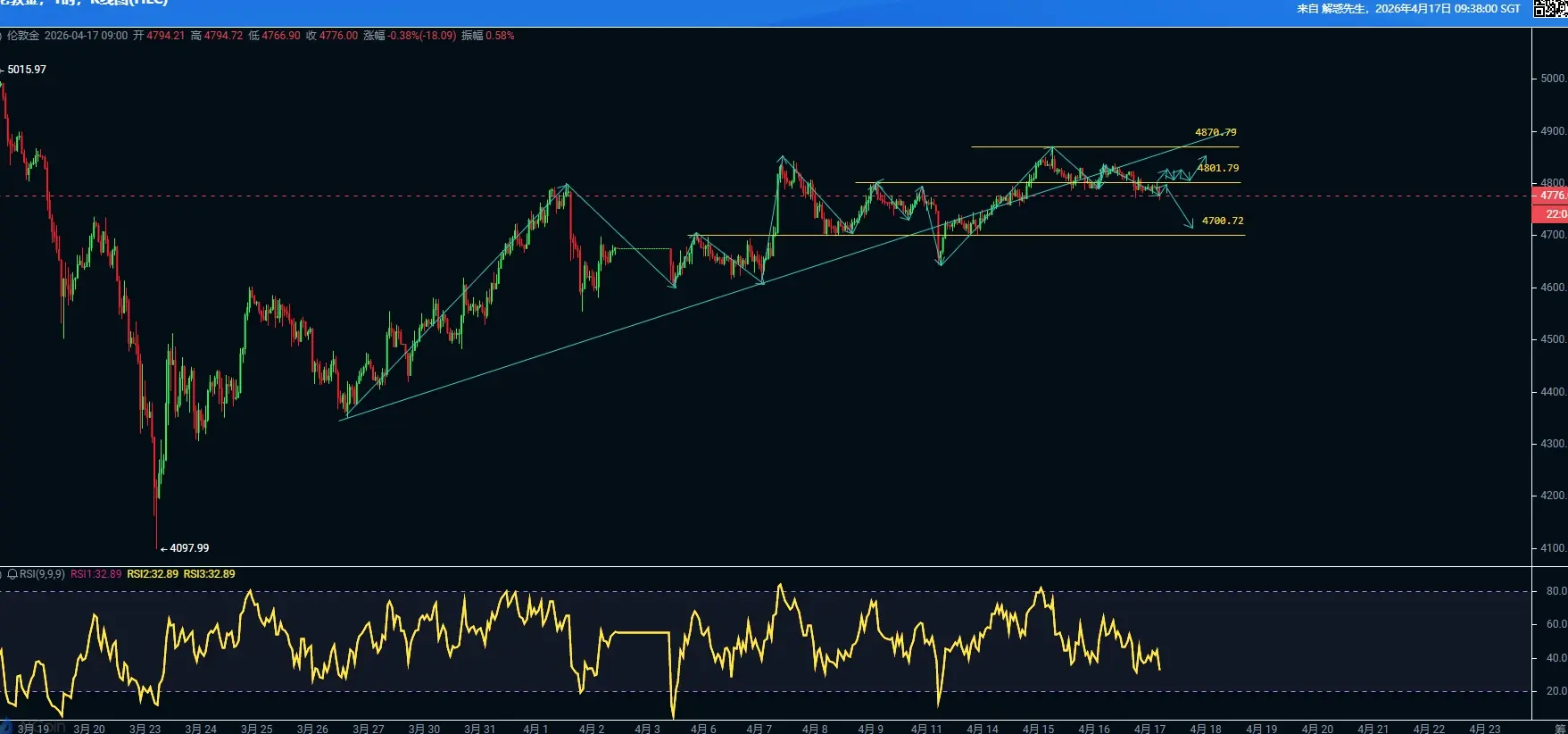1568x734 pixels.
Task: Click the high price 4794.72
Action: (x=223, y=36)
